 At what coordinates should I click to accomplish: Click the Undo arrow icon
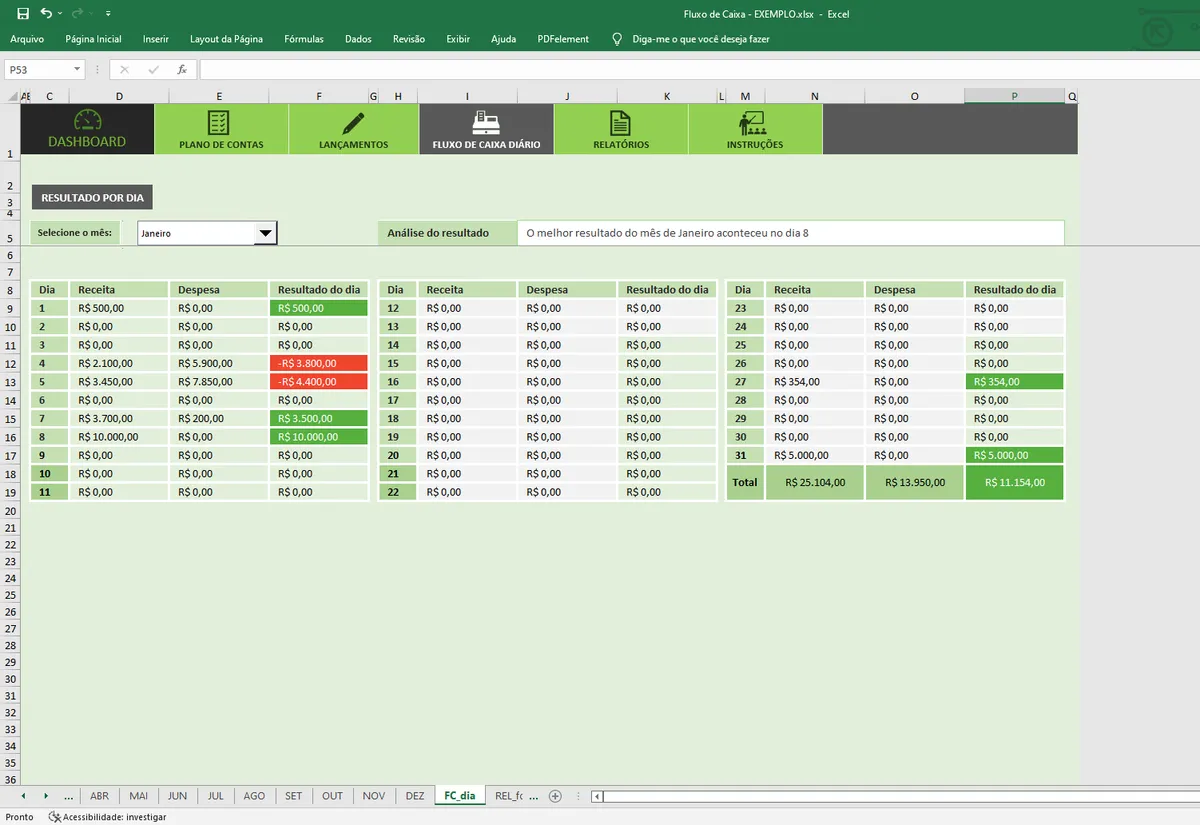(46, 14)
